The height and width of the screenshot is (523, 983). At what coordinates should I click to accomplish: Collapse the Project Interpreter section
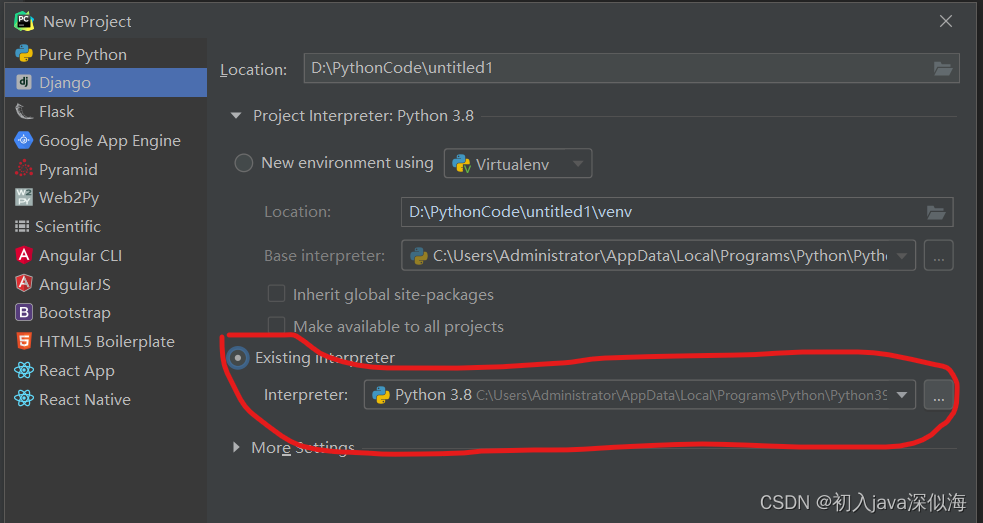tap(236, 116)
